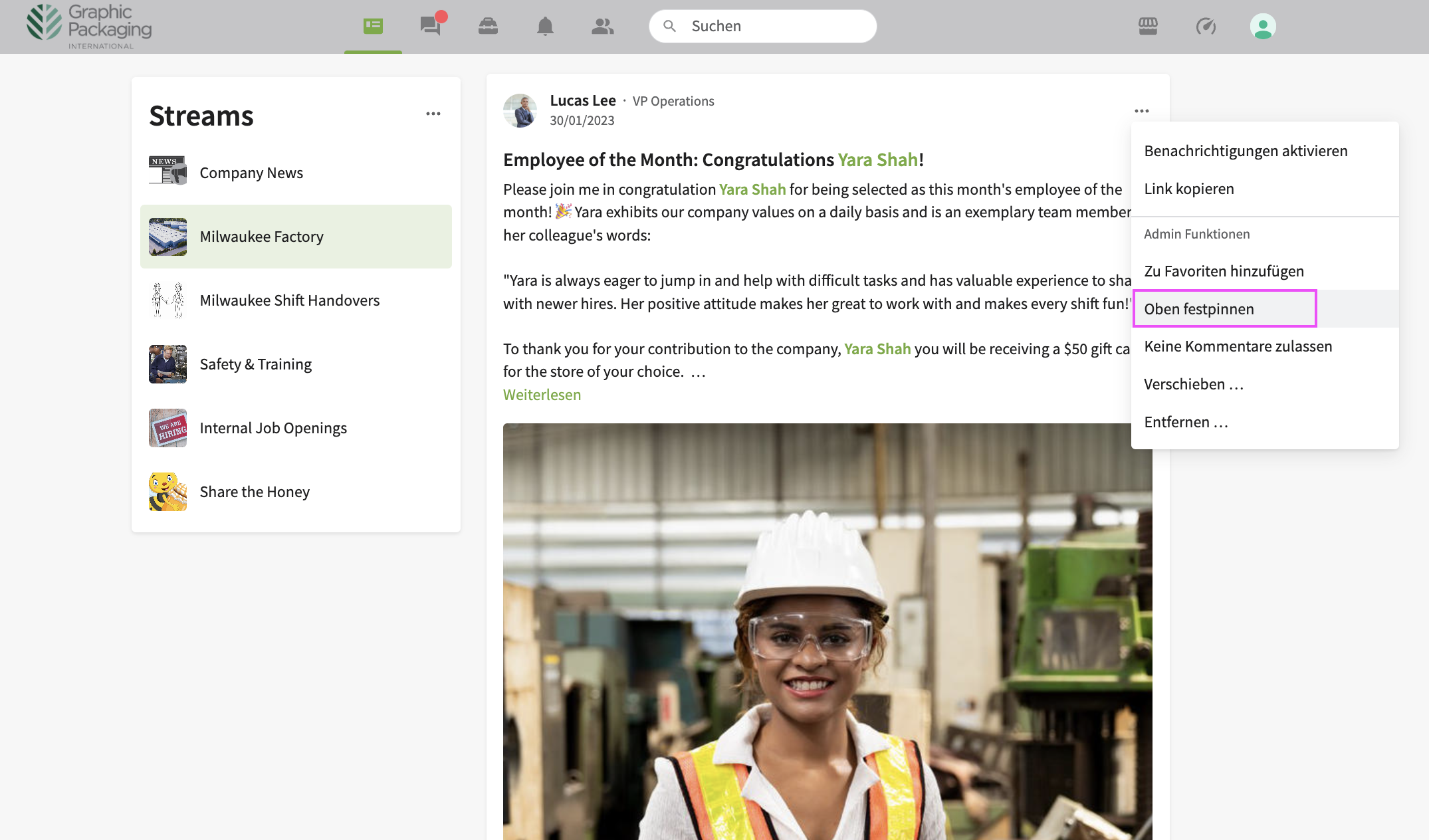The width and height of the screenshot is (1429, 840).
Task: Open the Safety & Training stream
Action: 296,364
